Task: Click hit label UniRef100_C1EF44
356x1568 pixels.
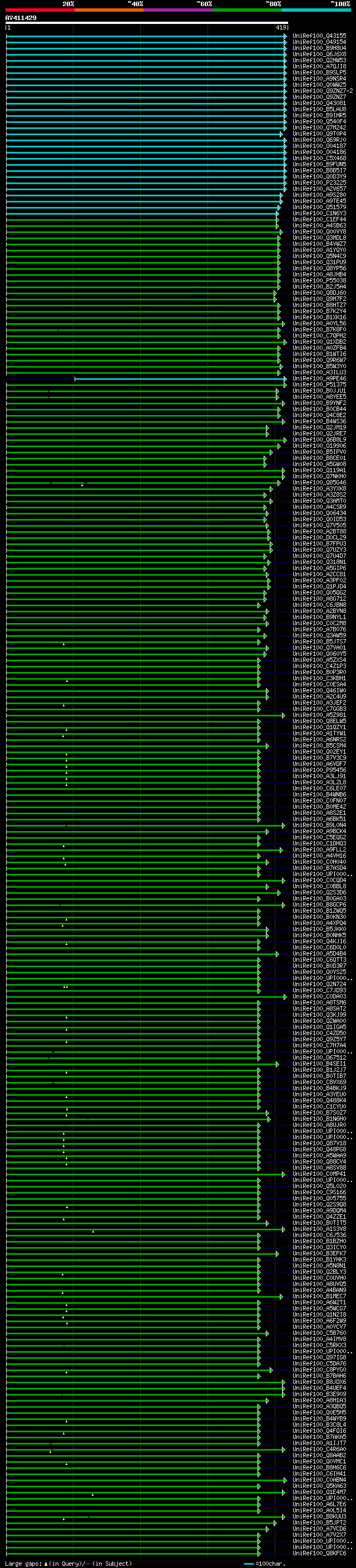Action: click(x=319, y=219)
